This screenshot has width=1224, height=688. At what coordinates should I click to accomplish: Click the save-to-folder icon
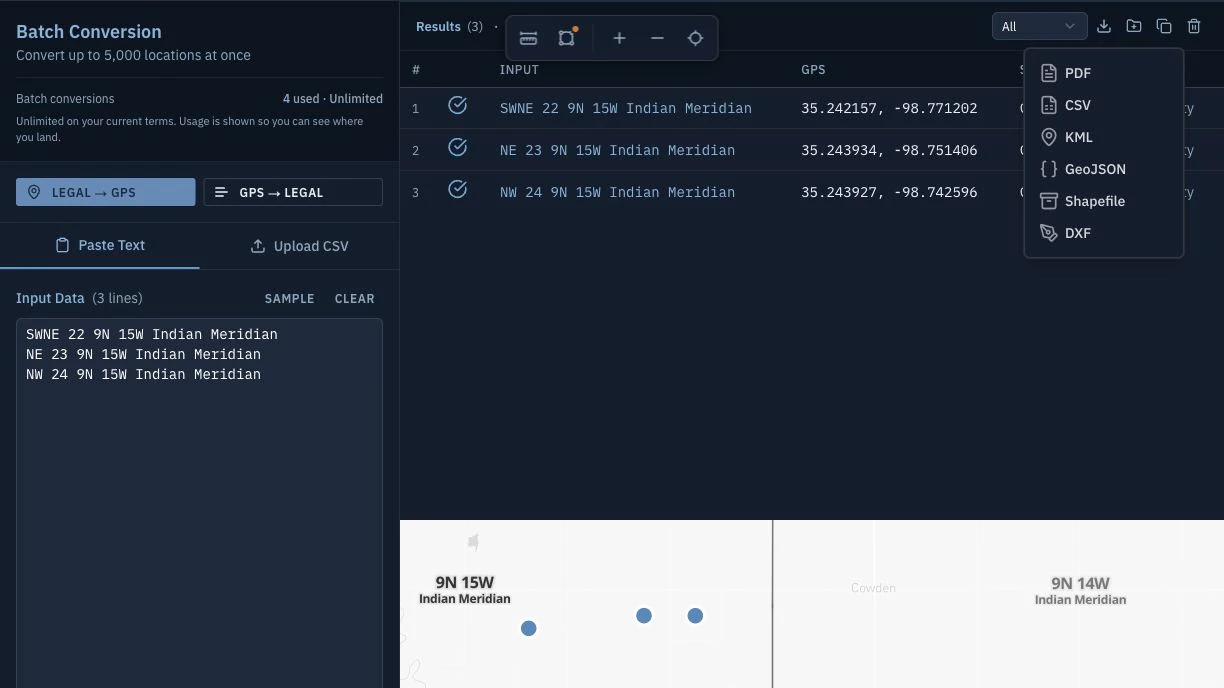click(1134, 26)
